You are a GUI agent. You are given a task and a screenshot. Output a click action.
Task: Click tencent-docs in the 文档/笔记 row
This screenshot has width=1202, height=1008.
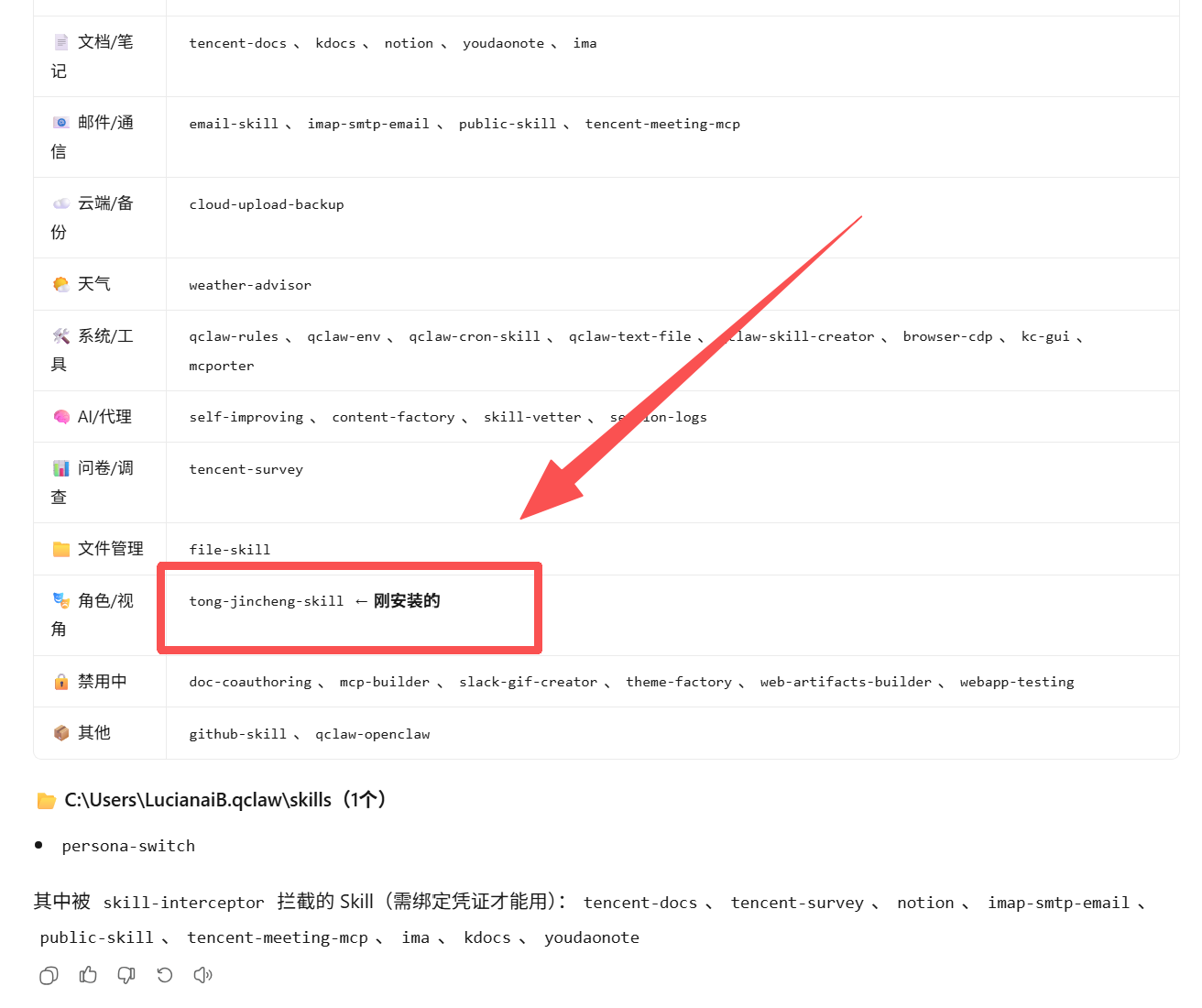tap(238, 43)
